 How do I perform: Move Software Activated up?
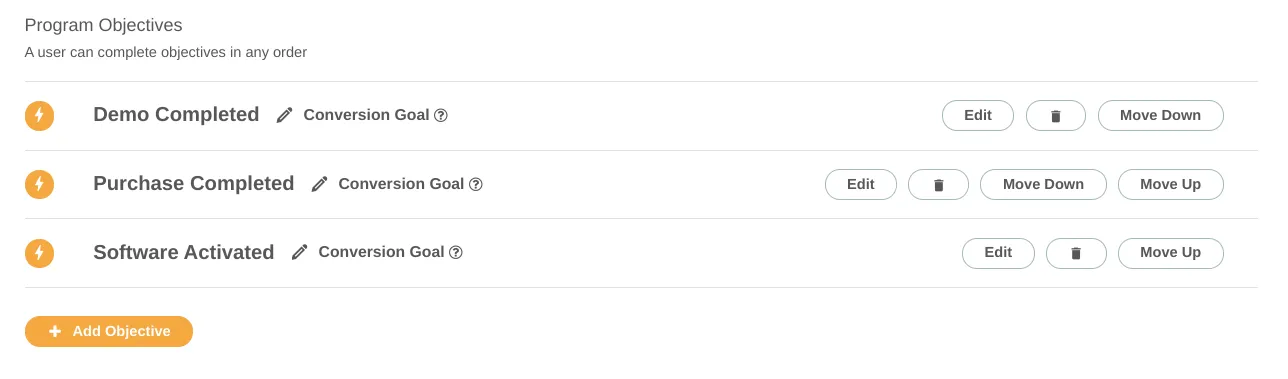pyautogui.click(x=1171, y=254)
